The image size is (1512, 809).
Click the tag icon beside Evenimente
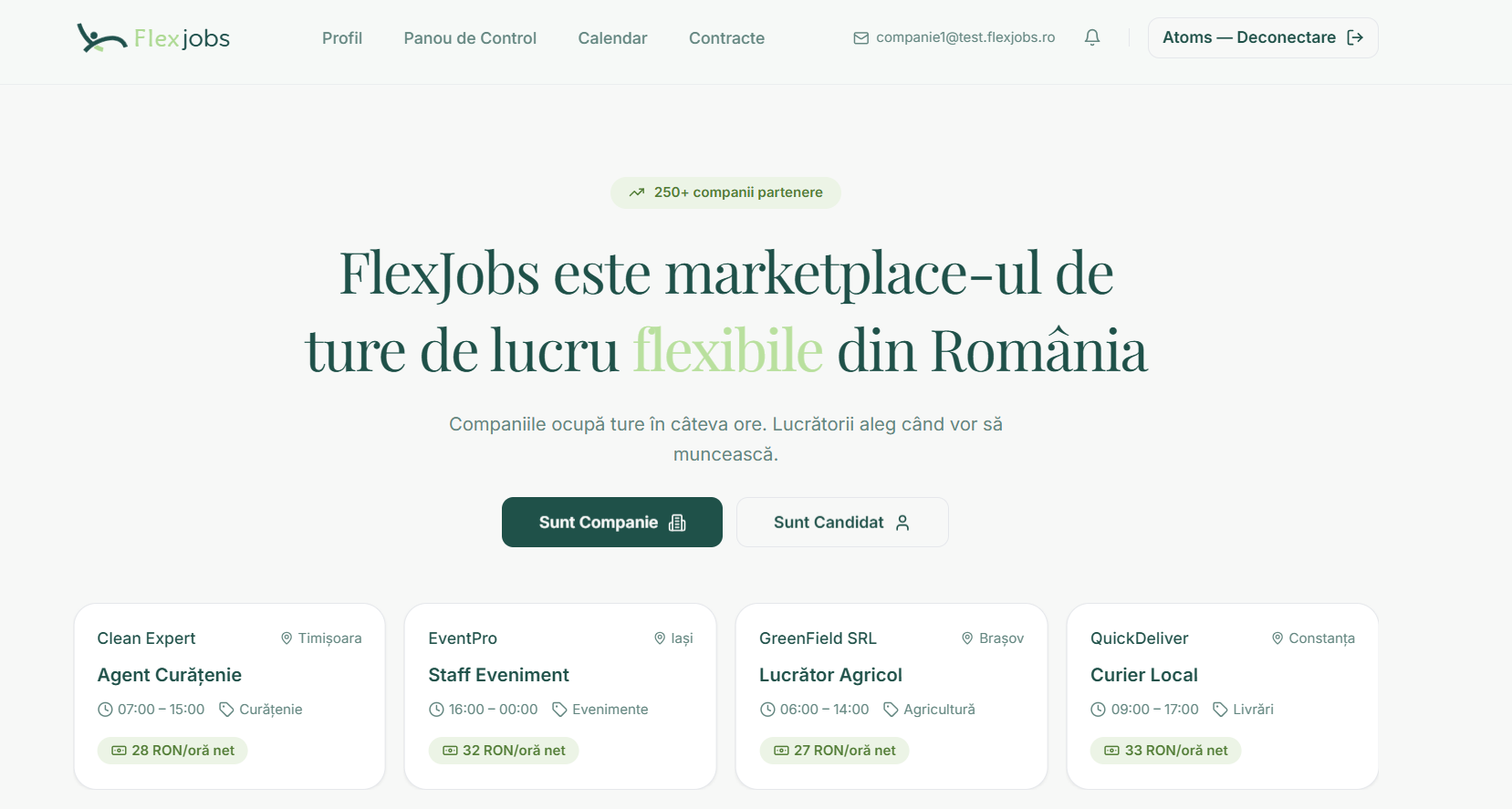[559, 710]
